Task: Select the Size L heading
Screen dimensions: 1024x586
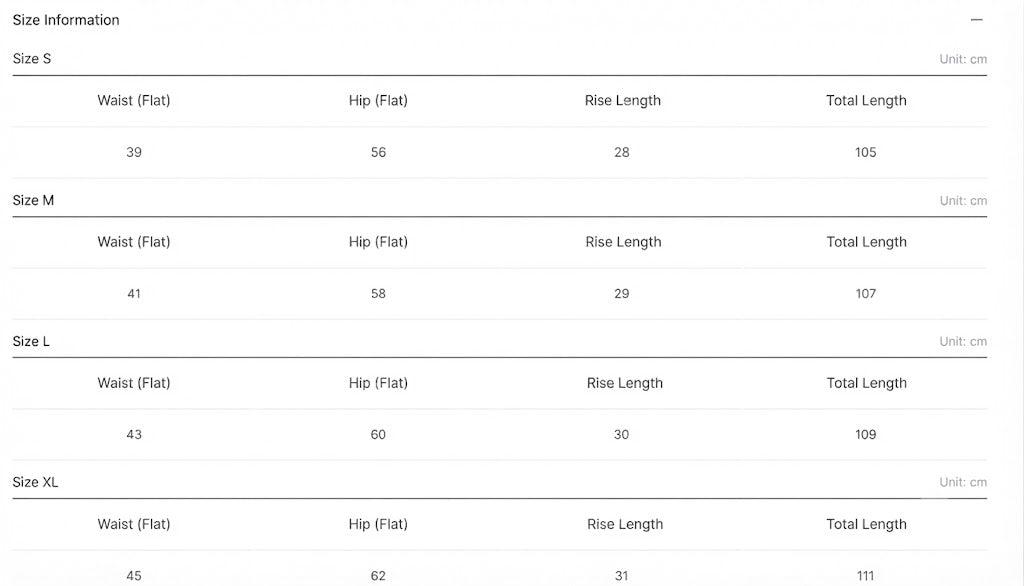Action: (31, 342)
